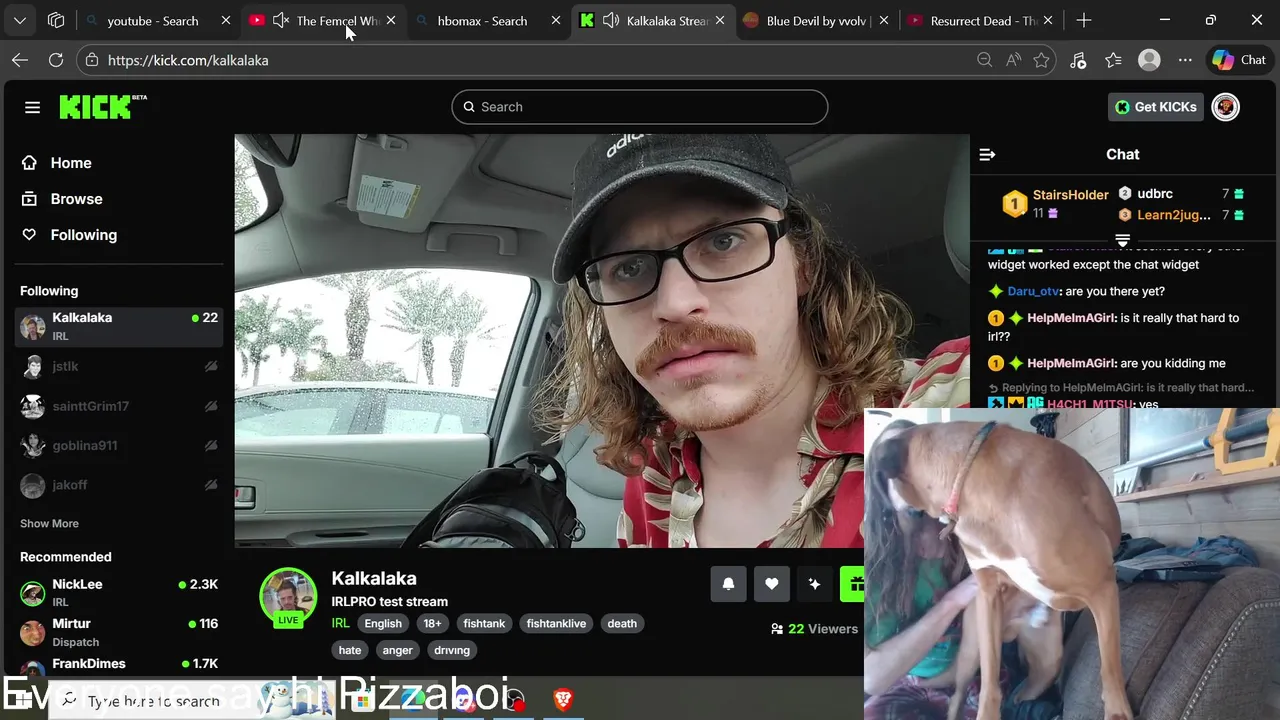Click StairsHolder in the leaderboard
The height and width of the screenshot is (720, 1280).
(x=1070, y=195)
